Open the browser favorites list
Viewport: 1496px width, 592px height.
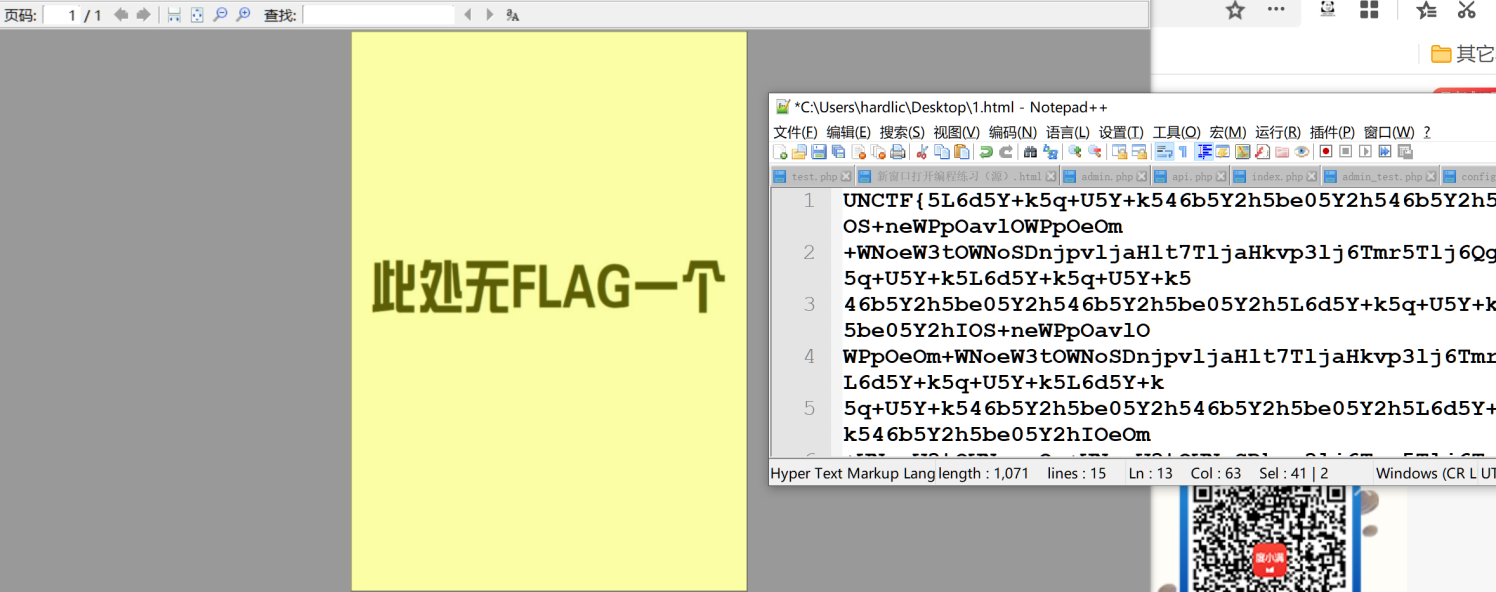pos(1426,10)
